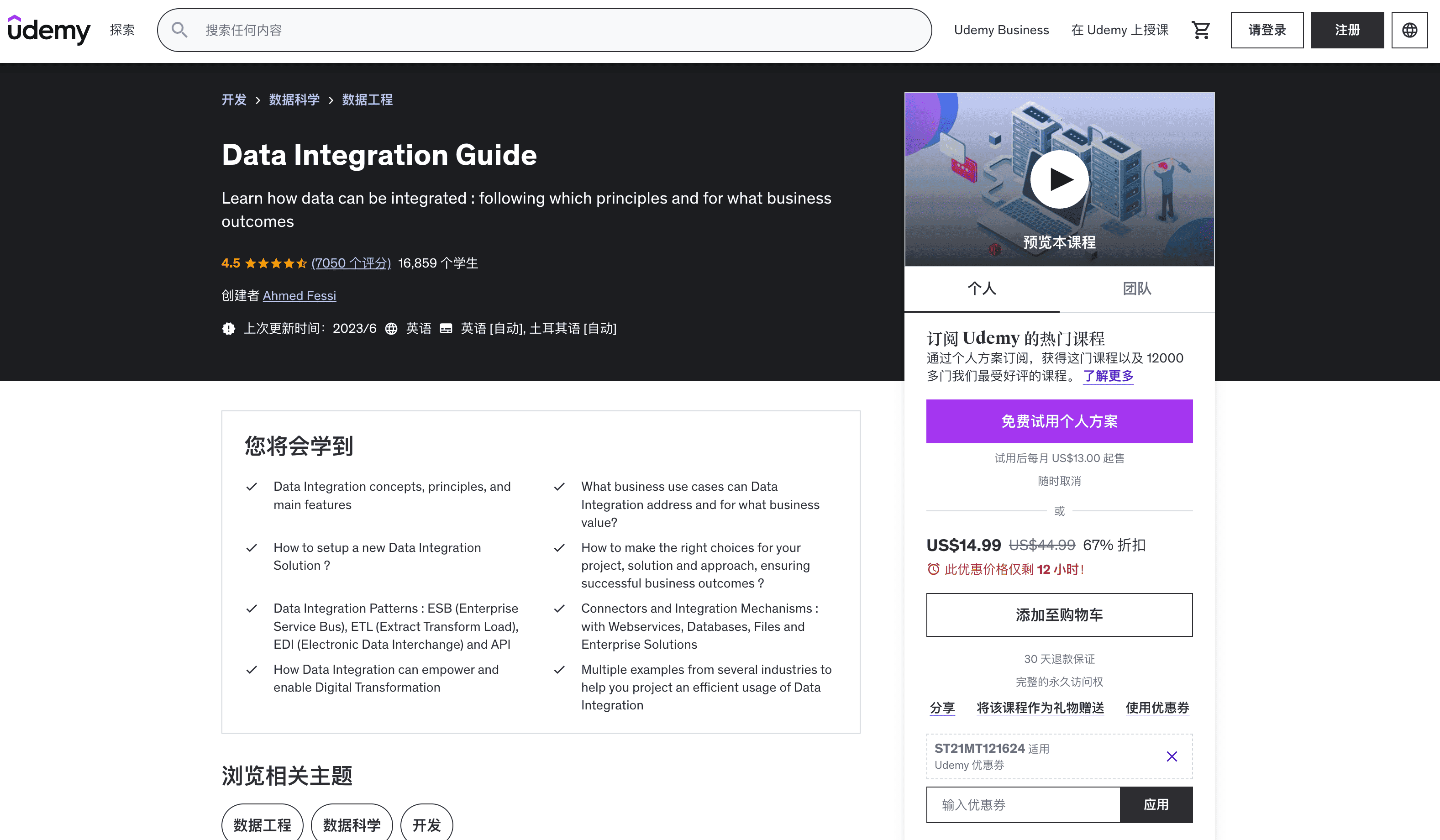Open Udemy Business link
The width and height of the screenshot is (1440, 840).
[1001, 30]
